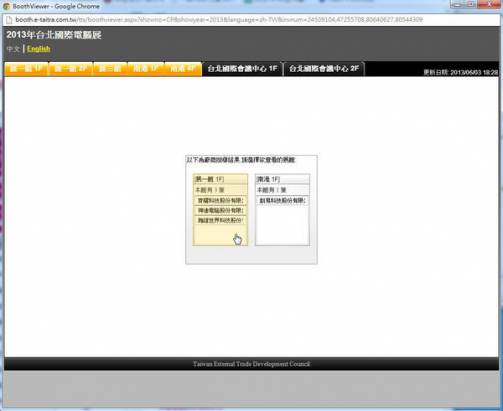This screenshot has height=411, width=503.
Task: Switch language to 中文
Action: click(13, 49)
